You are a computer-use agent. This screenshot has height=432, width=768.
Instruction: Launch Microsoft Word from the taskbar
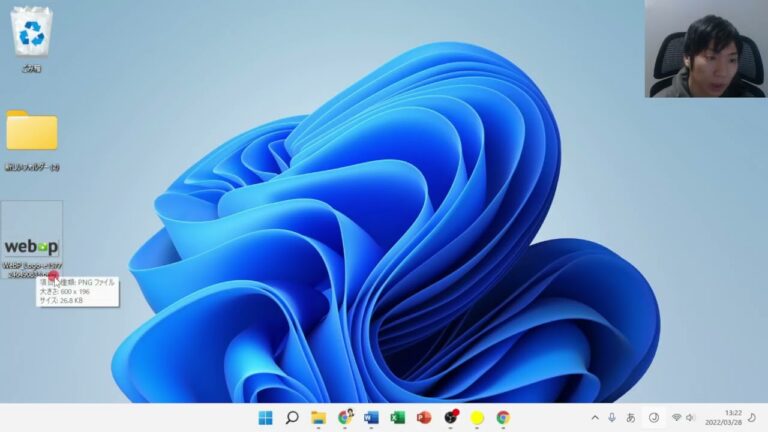pos(371,418)
